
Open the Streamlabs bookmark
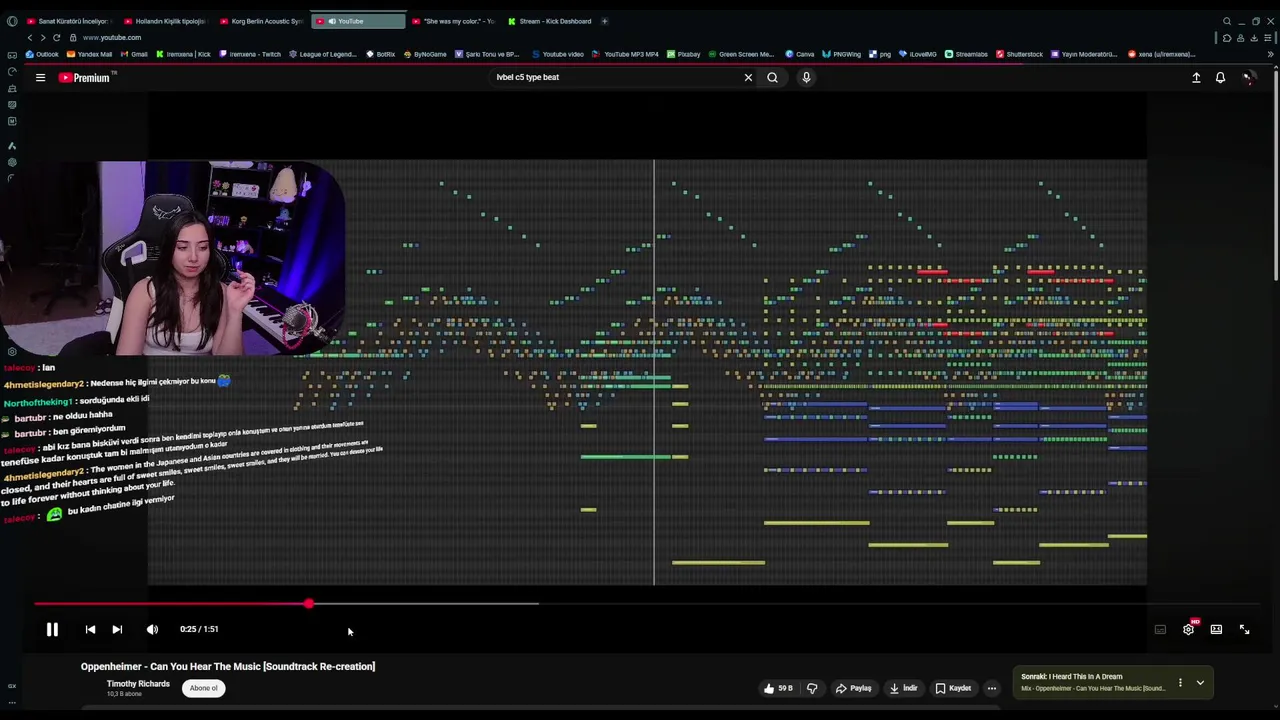pos(967,54)
